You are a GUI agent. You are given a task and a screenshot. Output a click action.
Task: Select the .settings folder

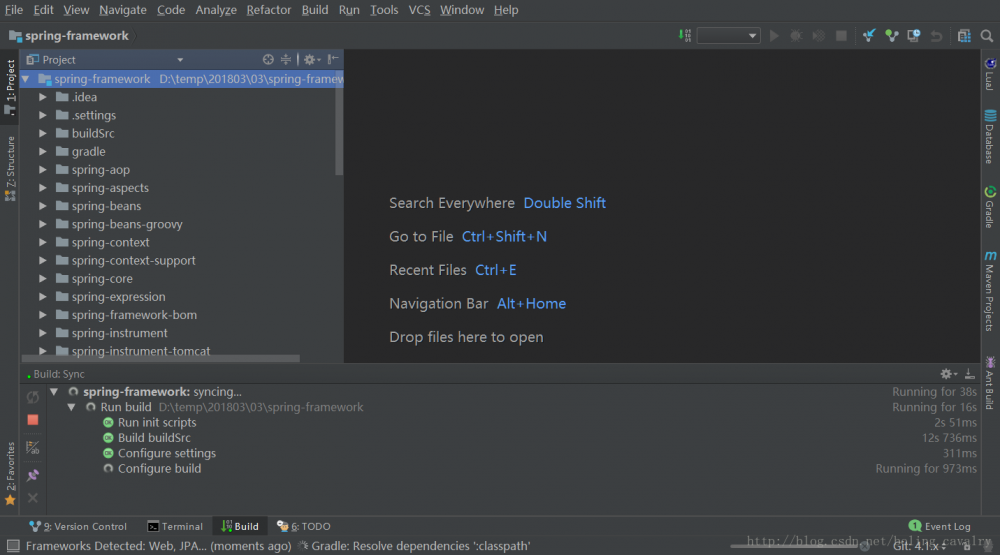click(x=94, y=115)
